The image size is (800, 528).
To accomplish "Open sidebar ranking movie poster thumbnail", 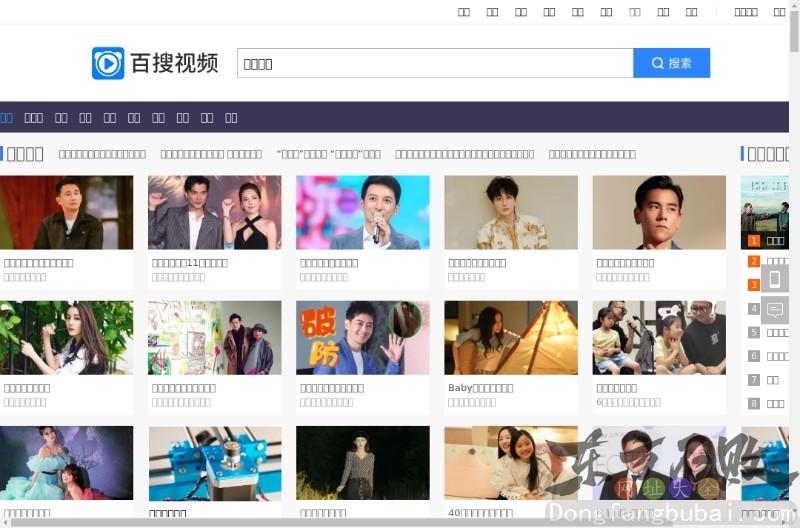I will (764, 212).
